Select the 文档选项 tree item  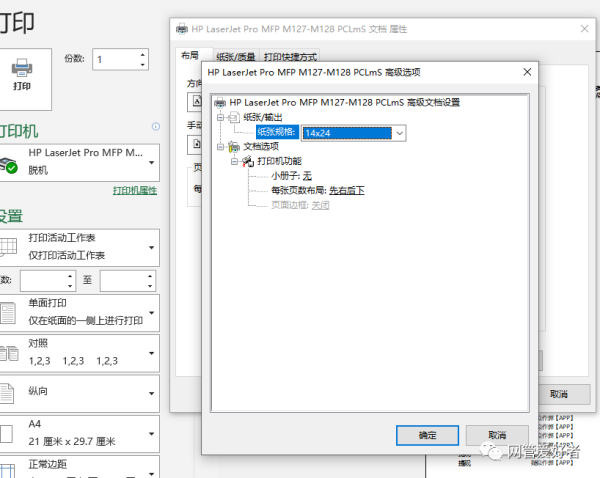261,147
